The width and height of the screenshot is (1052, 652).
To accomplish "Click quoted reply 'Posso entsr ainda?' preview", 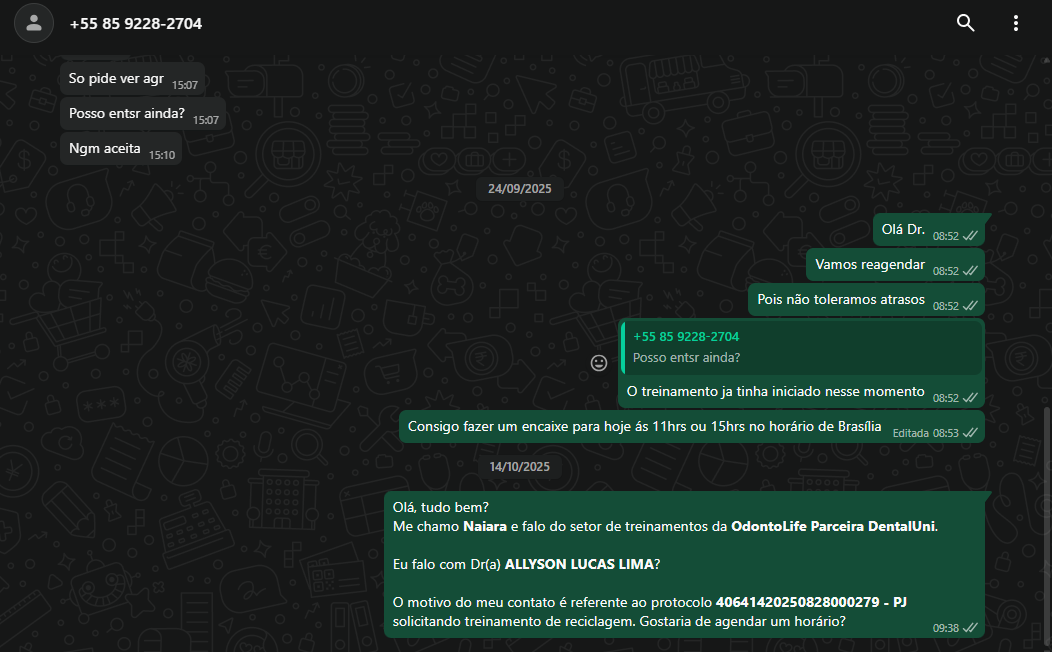I will pos(802,347).
